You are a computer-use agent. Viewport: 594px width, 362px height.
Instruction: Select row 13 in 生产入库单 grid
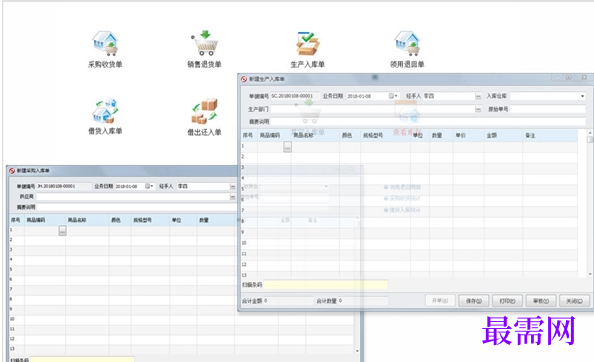click(409, 275)
